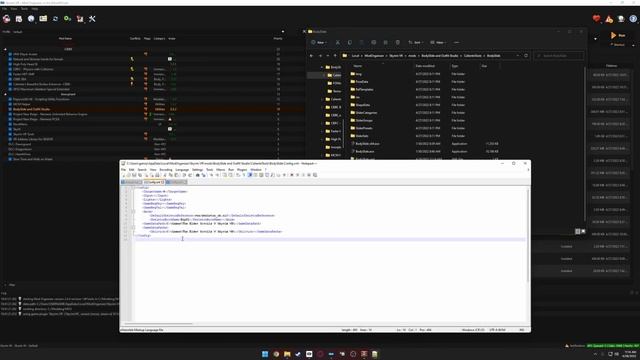Screen dimensions: 640x360
Task: Refresh the File Explorer address bar
Action: click(x=526, y=56)
